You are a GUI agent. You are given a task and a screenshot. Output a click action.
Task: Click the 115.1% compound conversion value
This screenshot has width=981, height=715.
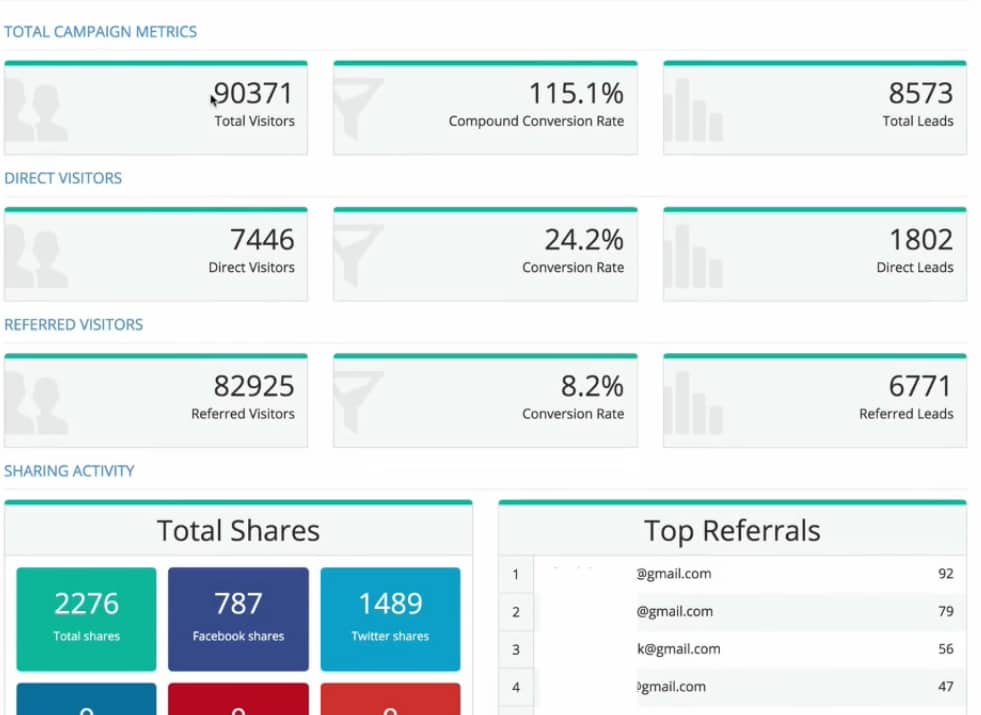[x=576, y=94]
